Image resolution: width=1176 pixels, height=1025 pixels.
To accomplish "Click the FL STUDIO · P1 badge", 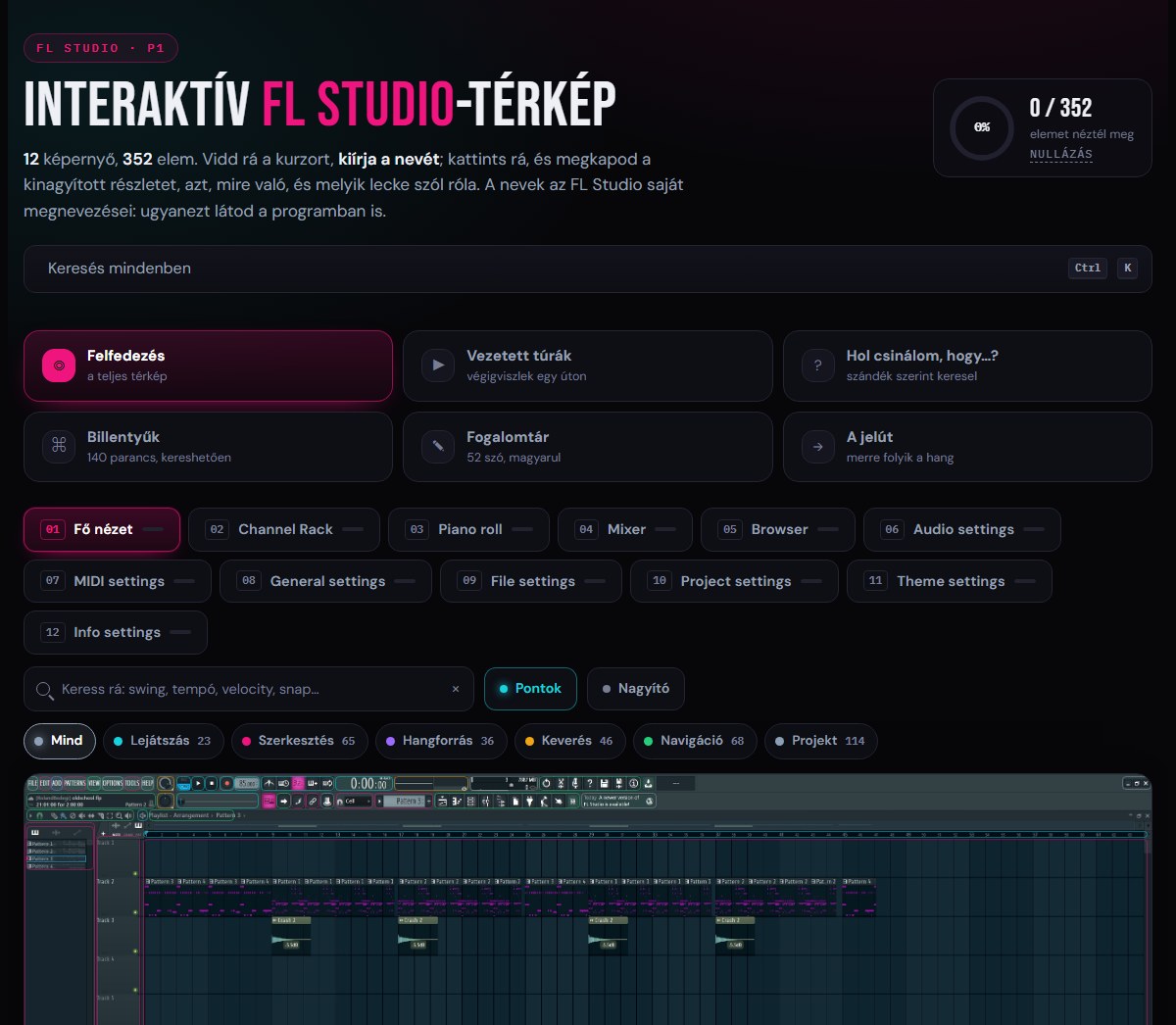I will pyautogui.click(x=101, y=48).
